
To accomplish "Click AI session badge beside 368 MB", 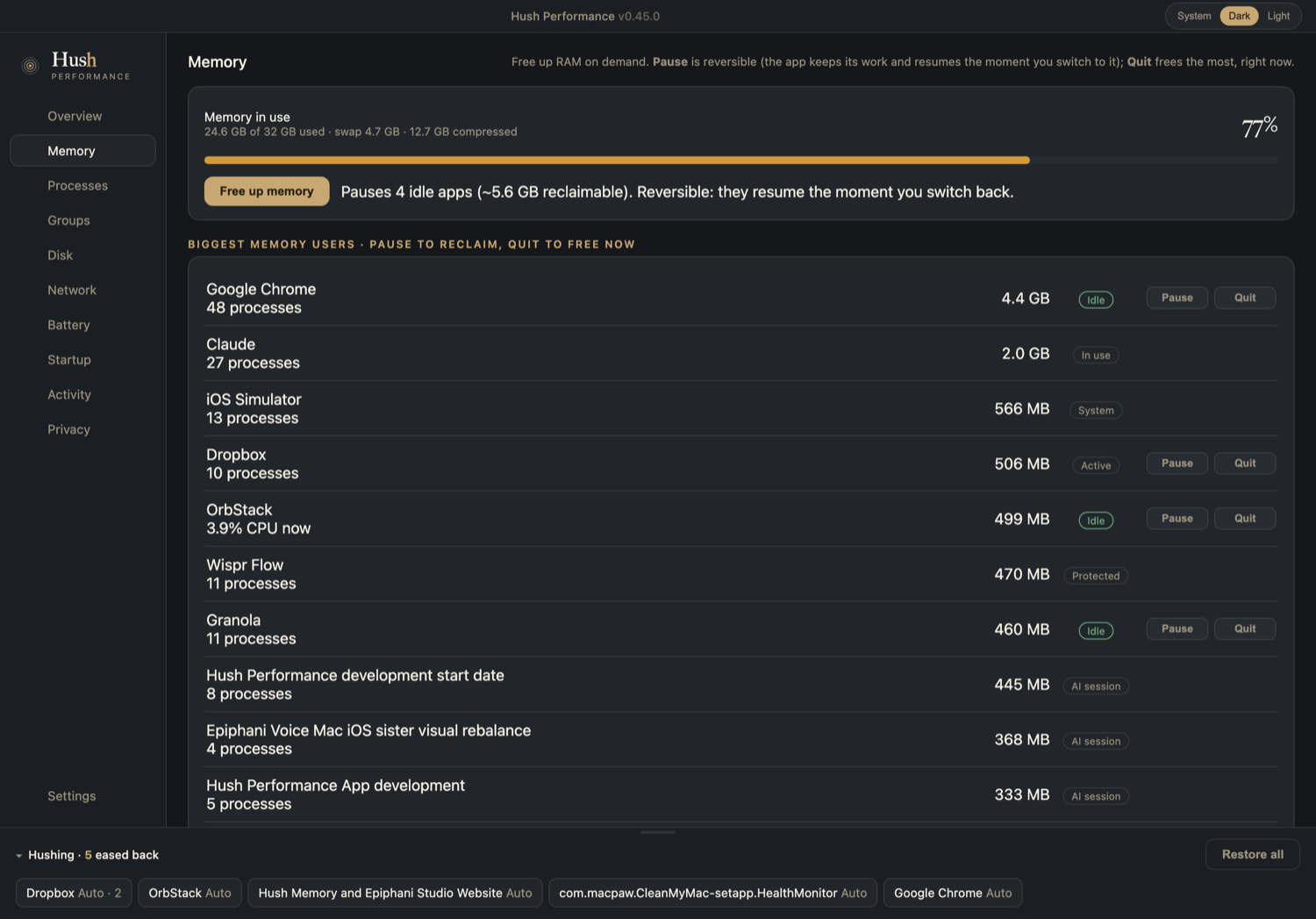I will pyautogui.click(x=1096, y=742).
